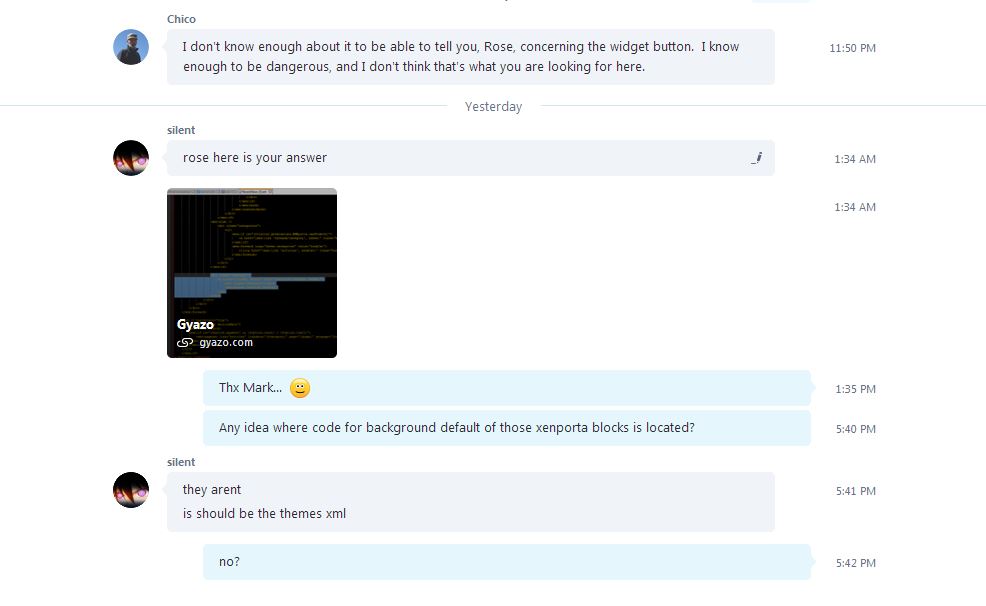Viewport: 986px width, 606px height.
Task: Click the 1:35 PM timestamp
Action: click(855, 389)
